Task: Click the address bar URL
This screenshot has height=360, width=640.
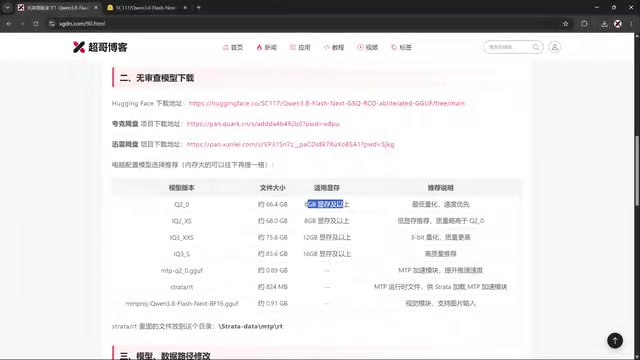Action: [82, 24]
